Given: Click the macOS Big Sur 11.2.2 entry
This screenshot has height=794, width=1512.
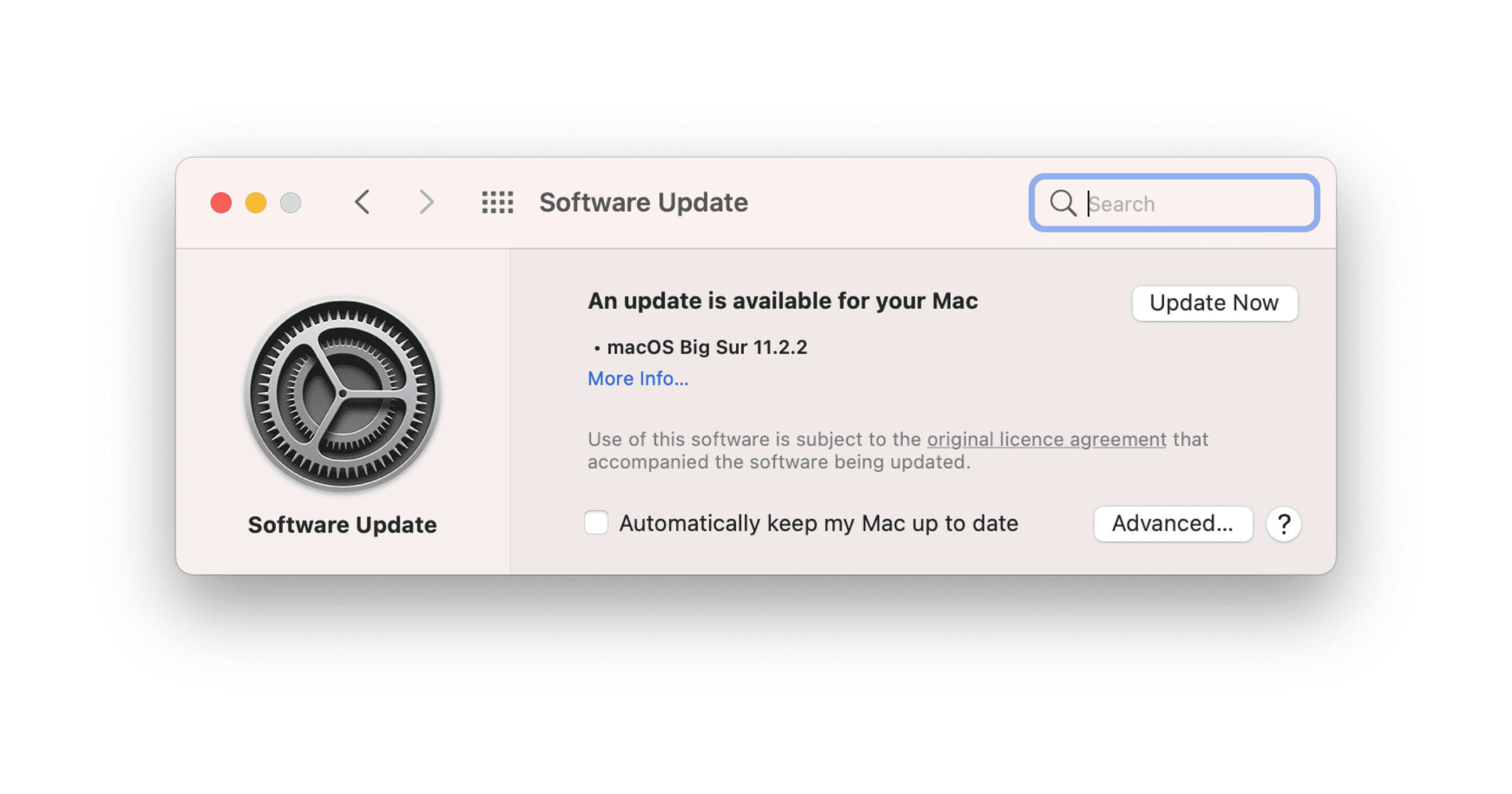Looking at the screenshot, I should [706, 347].
